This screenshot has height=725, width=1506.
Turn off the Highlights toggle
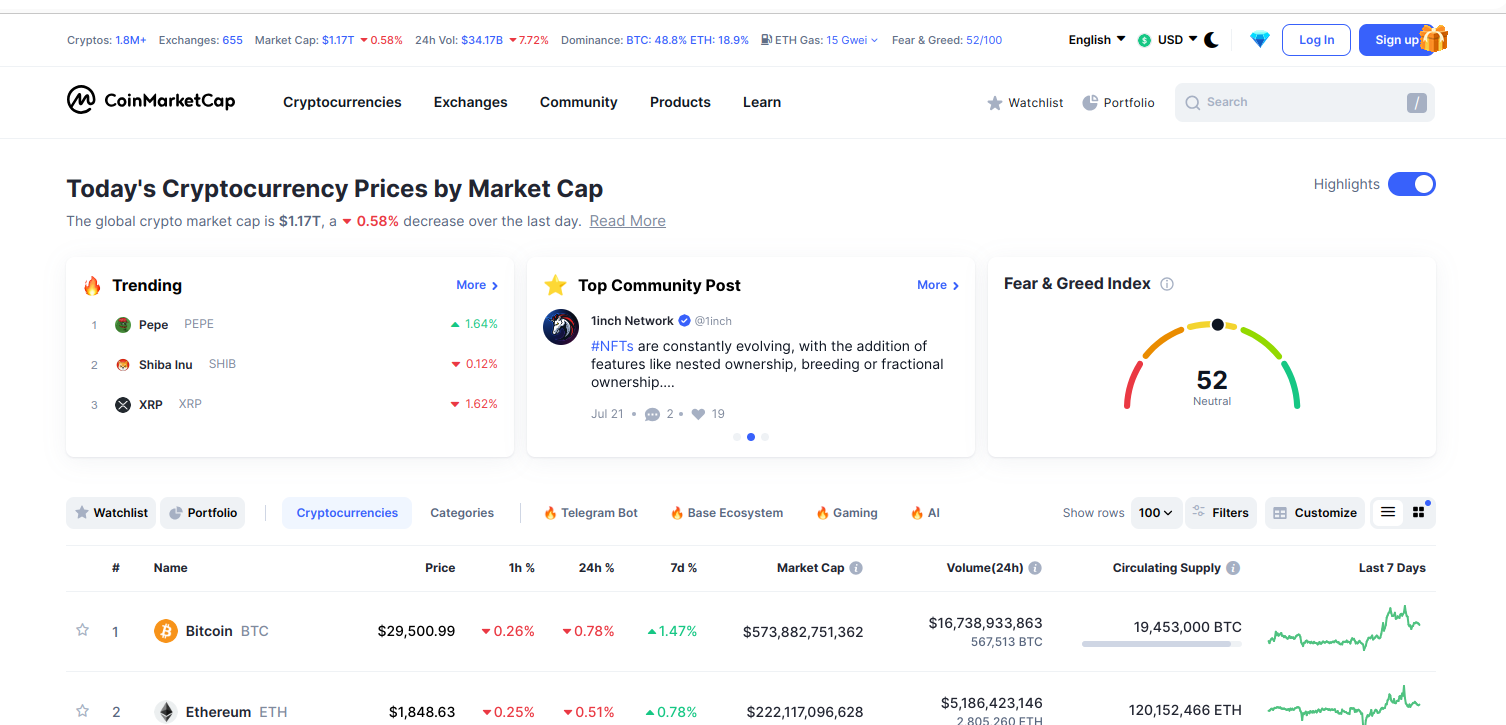point(1411,184)
